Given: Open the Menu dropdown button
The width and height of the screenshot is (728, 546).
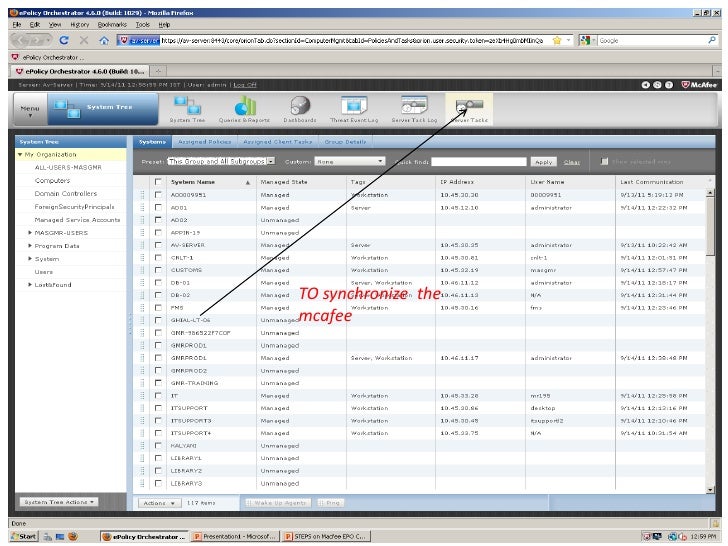Looking at the screenshot, I should [30, 110].
